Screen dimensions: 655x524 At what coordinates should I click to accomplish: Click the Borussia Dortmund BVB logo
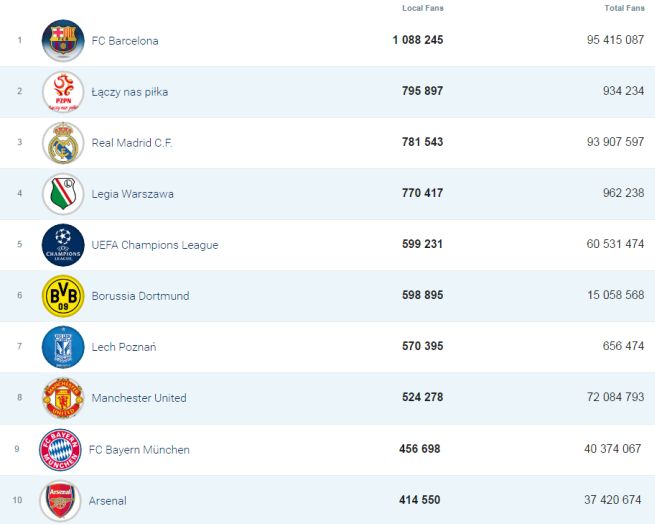point(63,296)
